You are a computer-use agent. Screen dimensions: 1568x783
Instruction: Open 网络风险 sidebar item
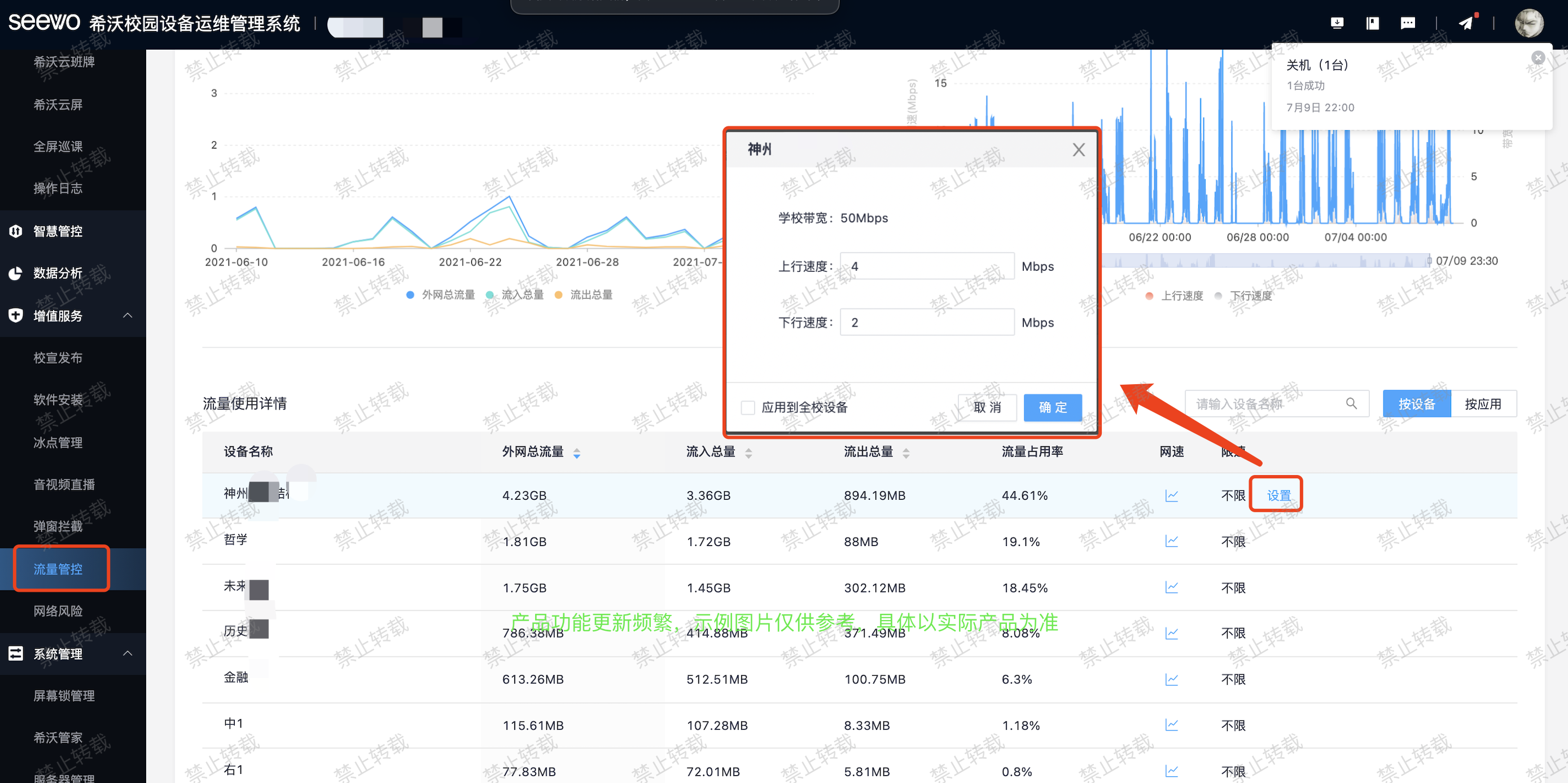click(x=58, y=611)
